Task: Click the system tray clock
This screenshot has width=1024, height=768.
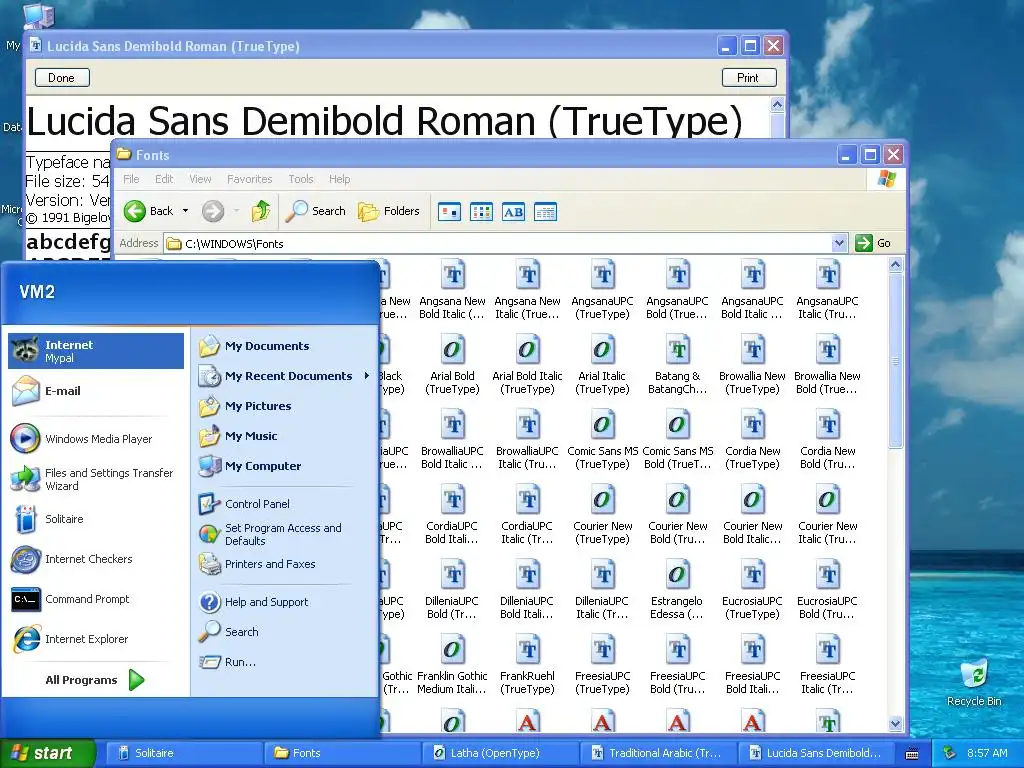Action: click(x=987, y=753)
